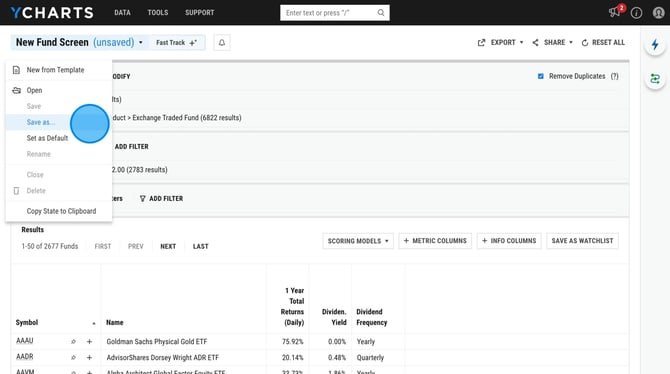Expand the New Fund Screen dropdown arrow
The height and width of the screenshot is (374, 670).
click(141, 42)
